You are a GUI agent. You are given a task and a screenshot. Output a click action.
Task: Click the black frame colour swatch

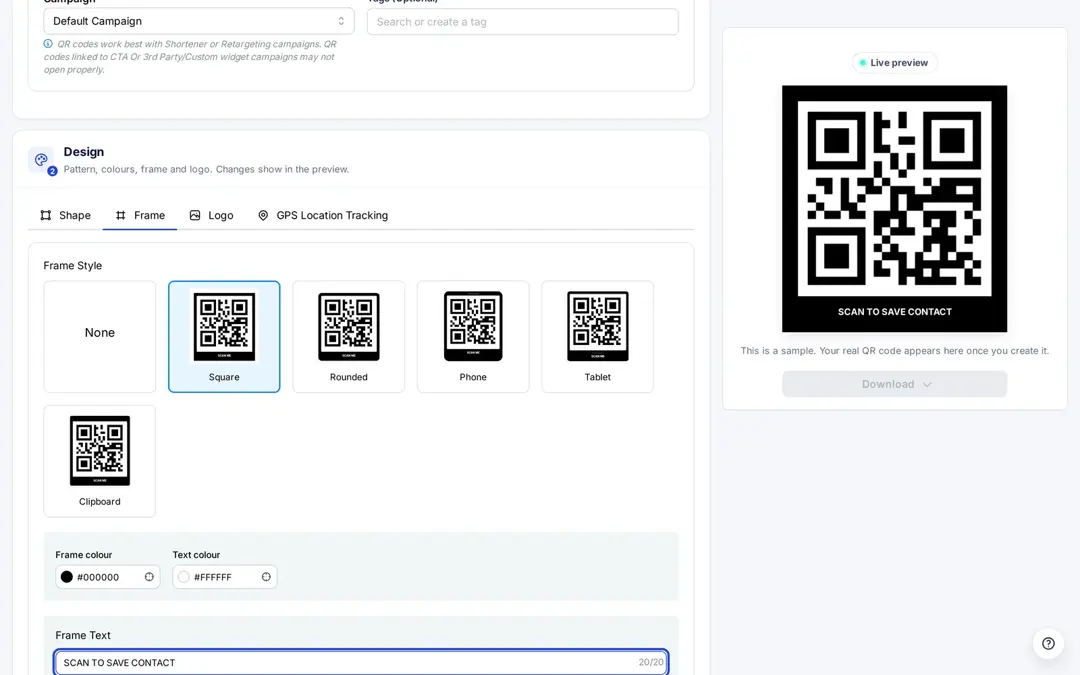click(67, 577)
